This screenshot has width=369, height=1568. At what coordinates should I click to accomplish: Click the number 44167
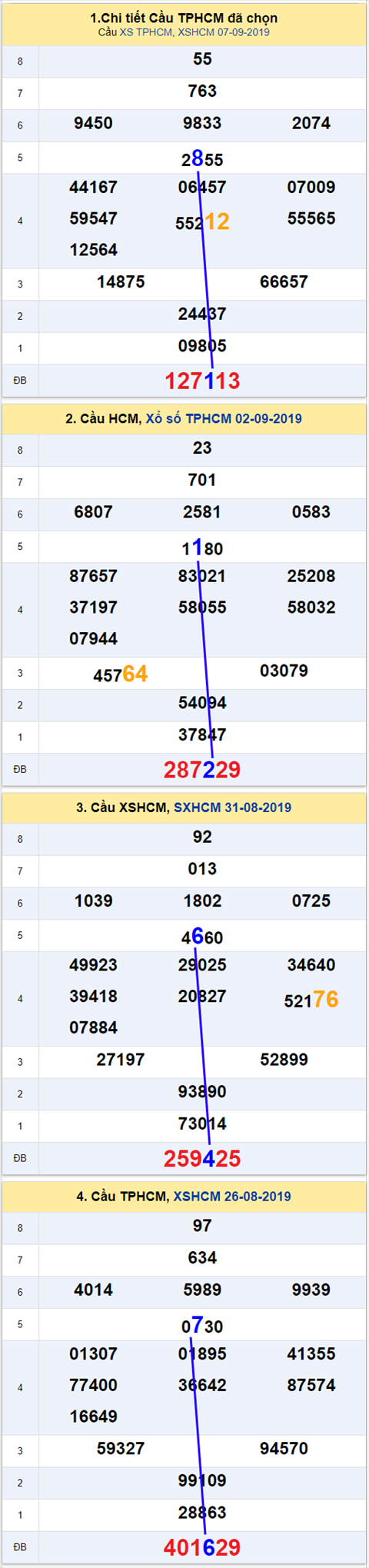point(94,187)
